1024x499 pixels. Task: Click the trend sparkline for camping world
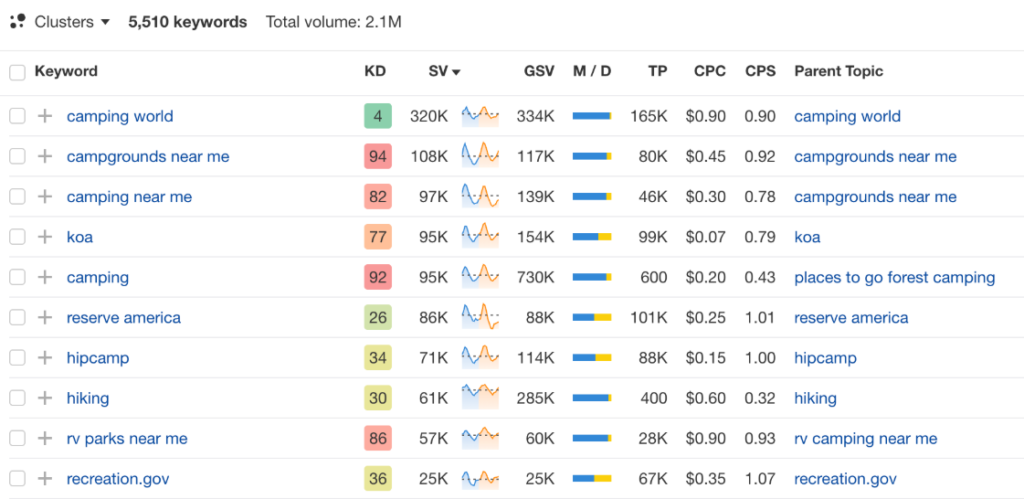coord(480,116)
